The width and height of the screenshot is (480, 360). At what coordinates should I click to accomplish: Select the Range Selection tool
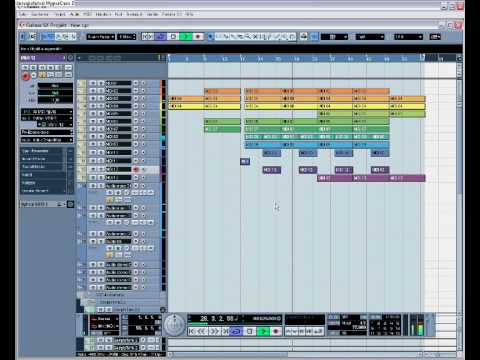[218, 37]
